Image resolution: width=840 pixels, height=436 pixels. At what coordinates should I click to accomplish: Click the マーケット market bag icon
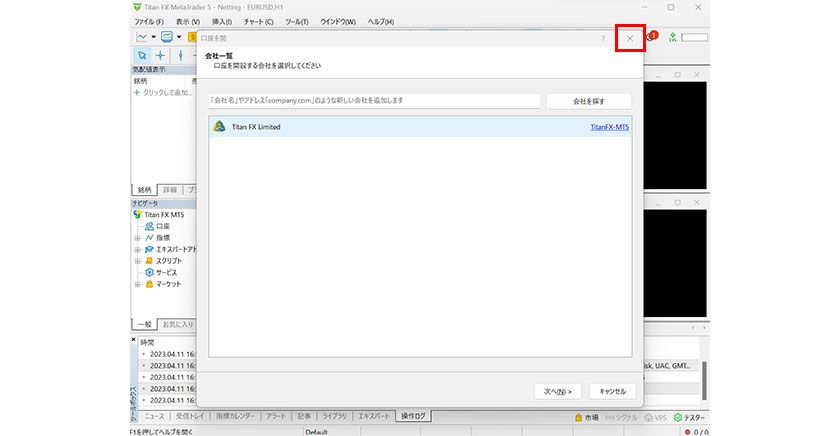[149, 284]
